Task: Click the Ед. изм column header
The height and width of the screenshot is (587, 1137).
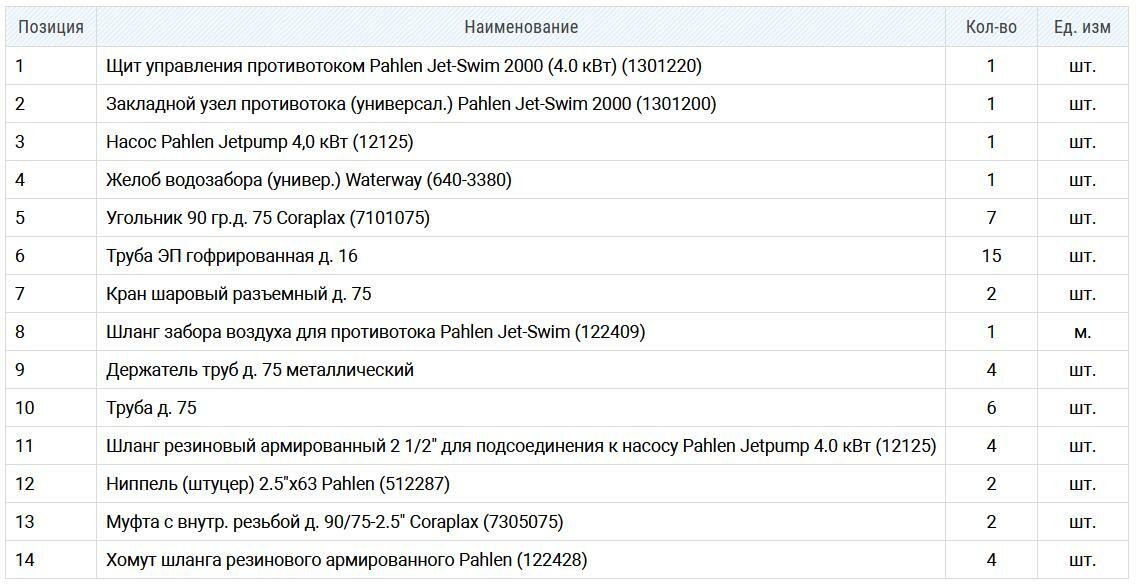Action: [1083, 28]
